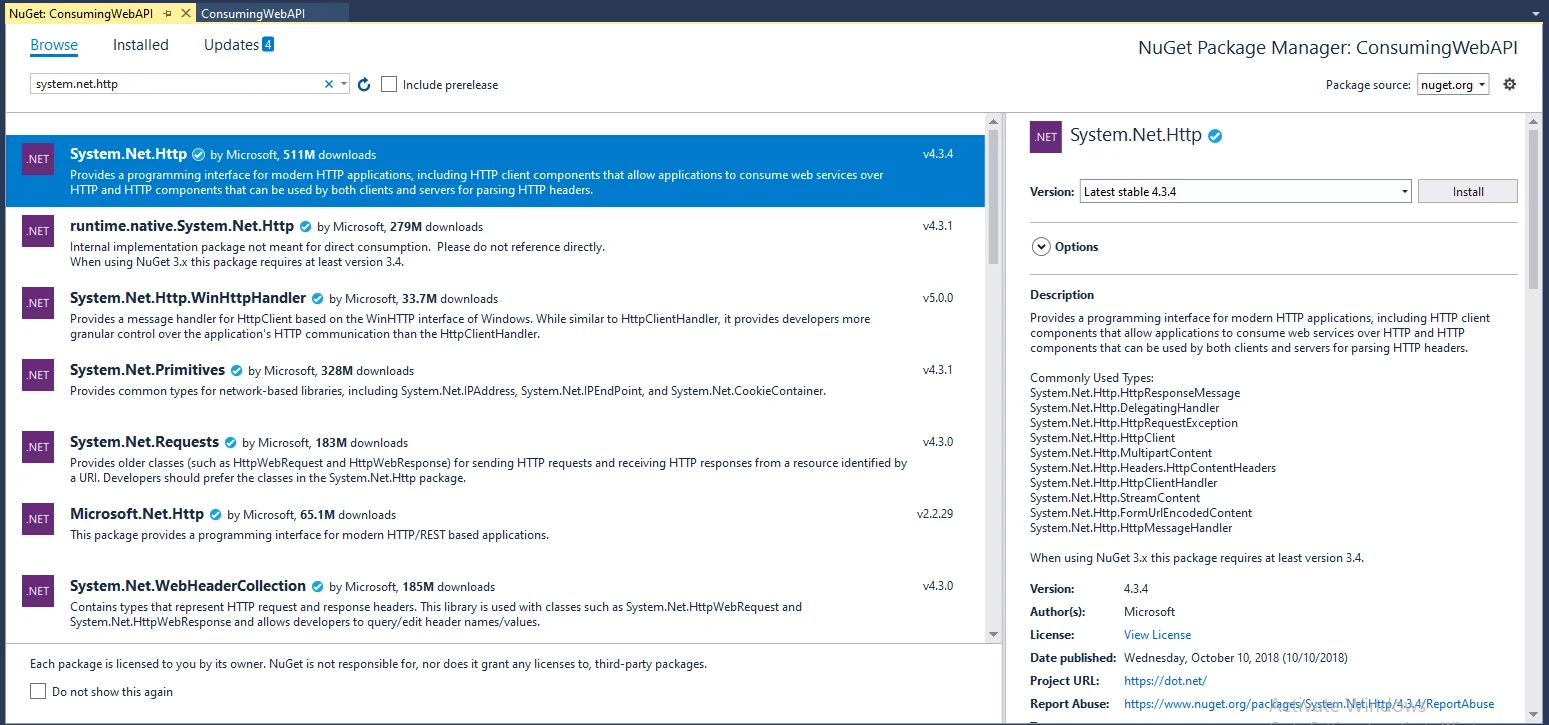Screen dimensions: 1549x725
Task: Select the runtime.native.System.Net.Http package
Action: [495, 243]
